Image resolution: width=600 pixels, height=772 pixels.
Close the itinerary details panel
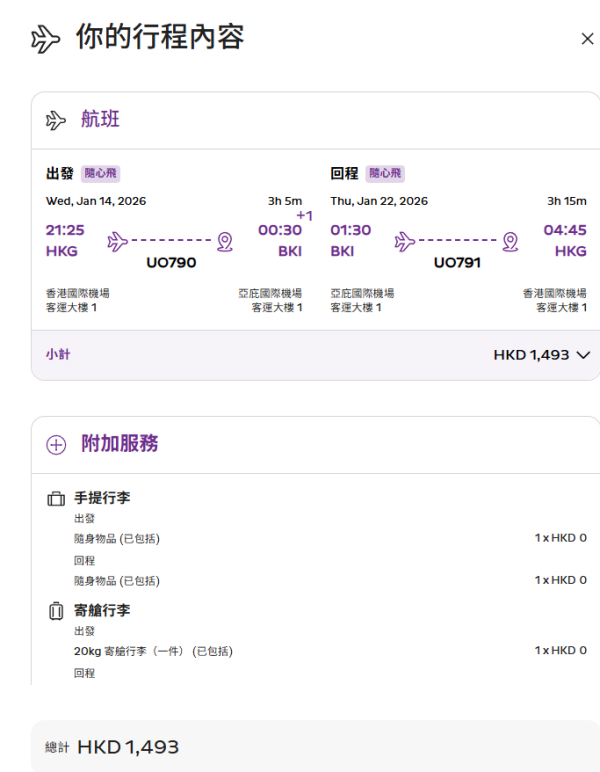(x=587, y=39)
